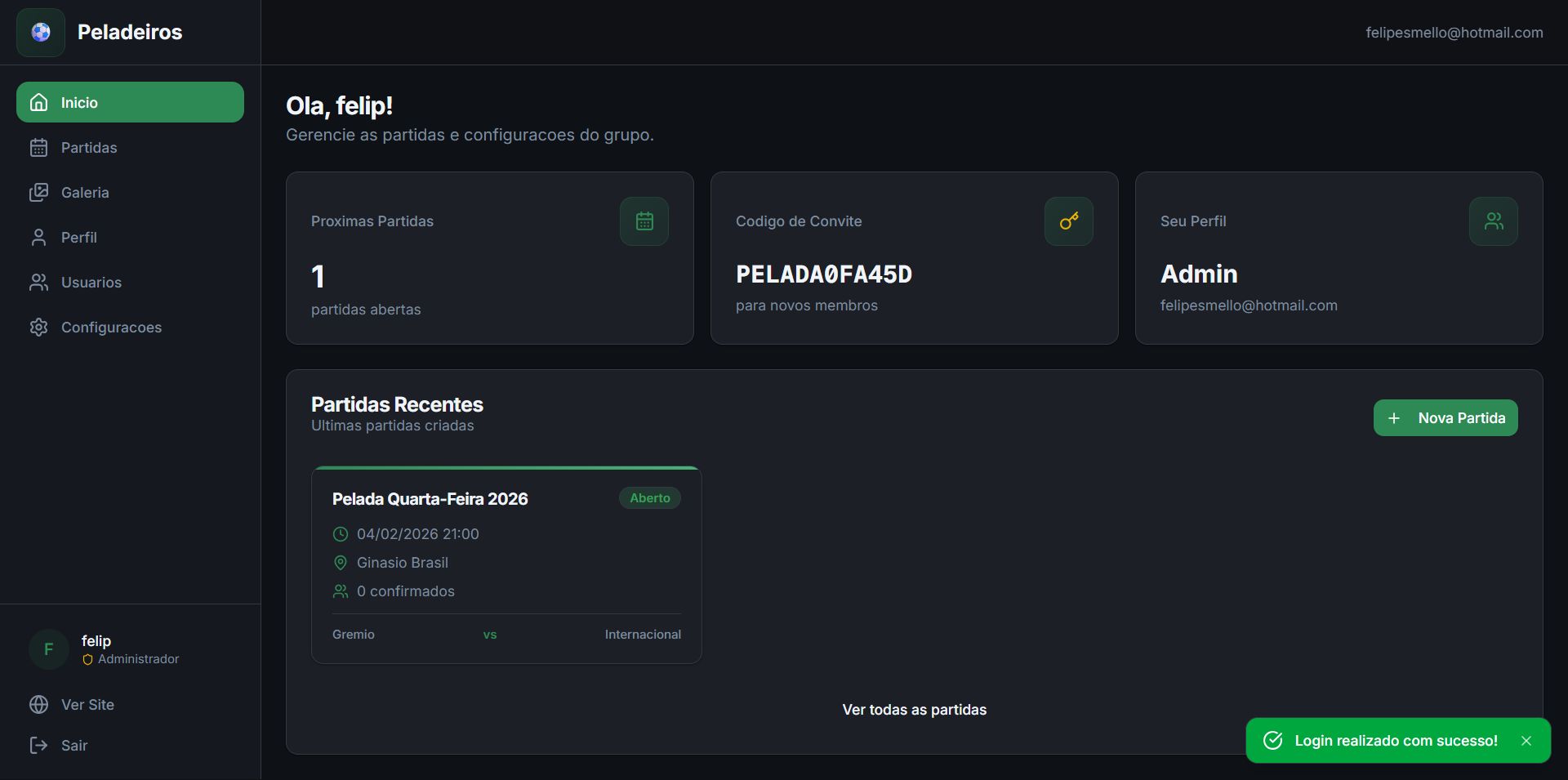This screenshot has height=780, width=1568.
Task: Dismiss the login success notification
Action: (1526, 741)
